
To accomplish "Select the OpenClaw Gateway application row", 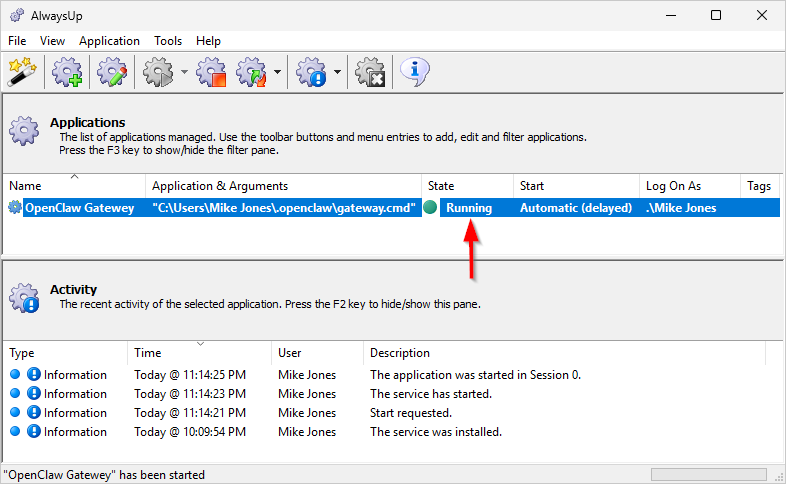I will [x=79, y=208].
